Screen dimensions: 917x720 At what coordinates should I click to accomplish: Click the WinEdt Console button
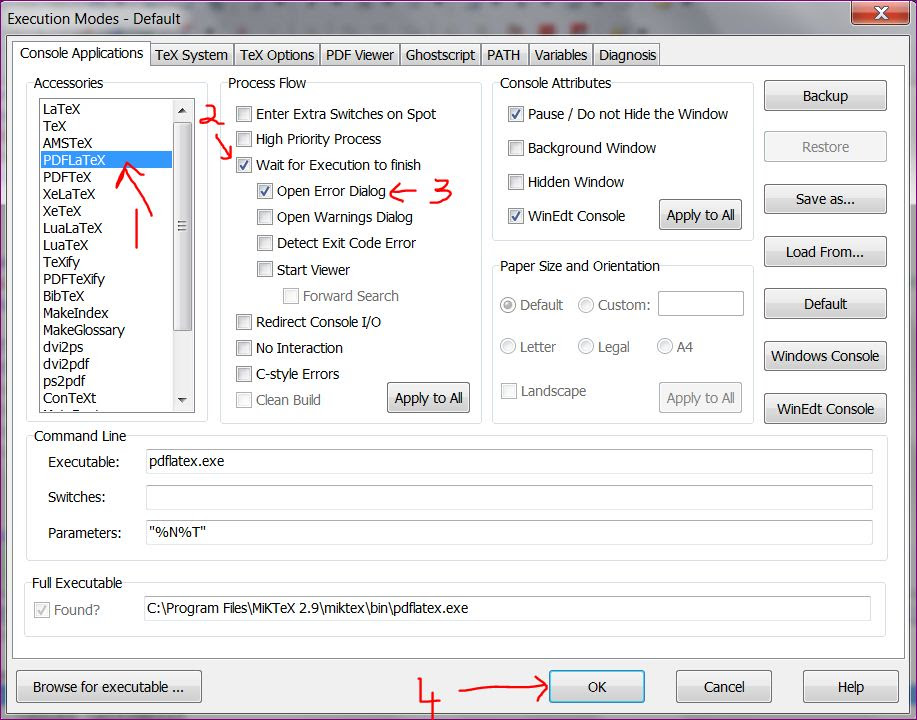tap(825, 408)
